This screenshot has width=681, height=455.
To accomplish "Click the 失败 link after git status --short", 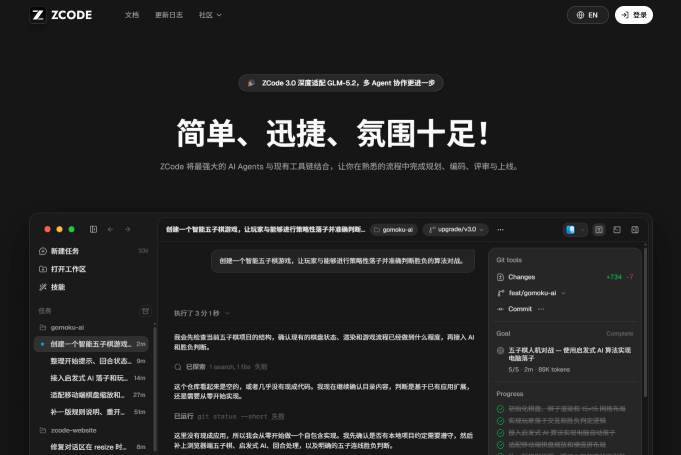I will (278, 416).
